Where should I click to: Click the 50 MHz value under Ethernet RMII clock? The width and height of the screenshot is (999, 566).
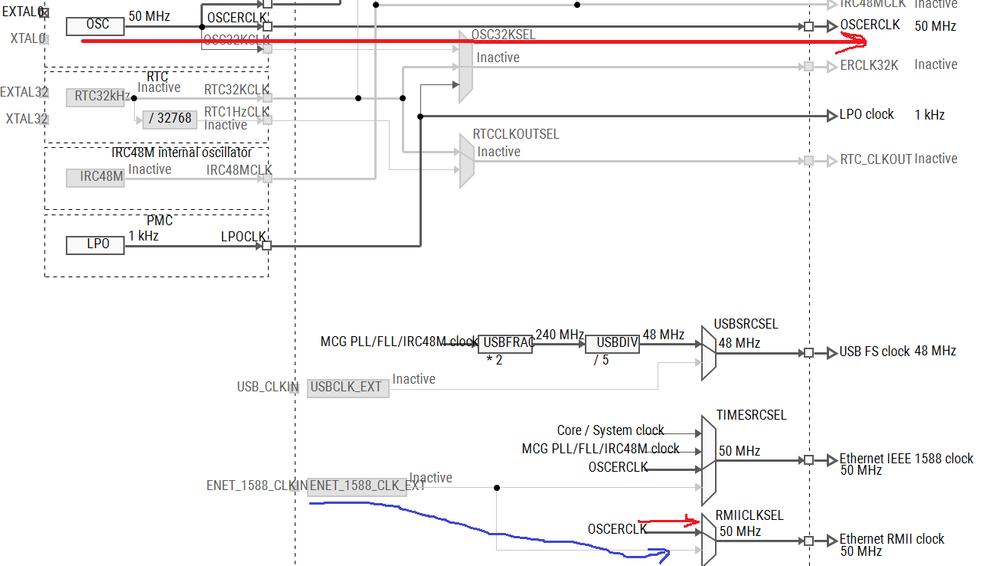(861, 551)
